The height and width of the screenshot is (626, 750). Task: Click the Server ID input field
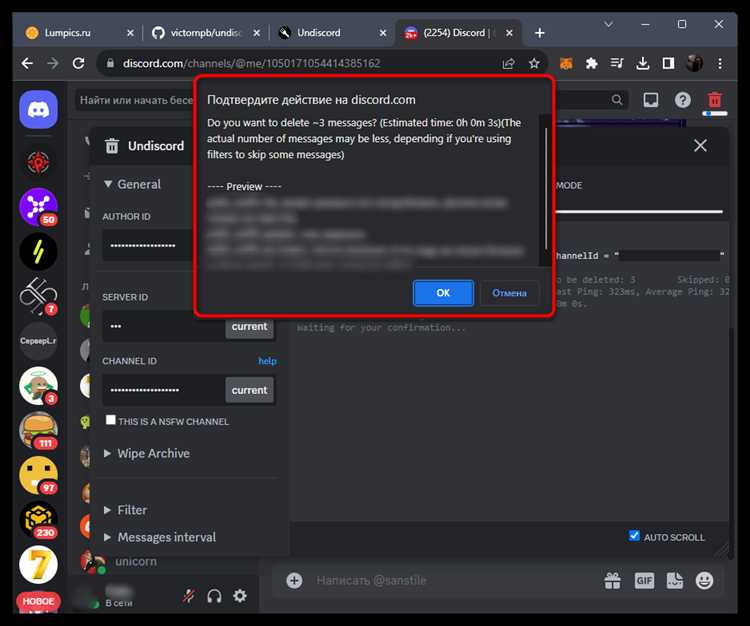164,327
